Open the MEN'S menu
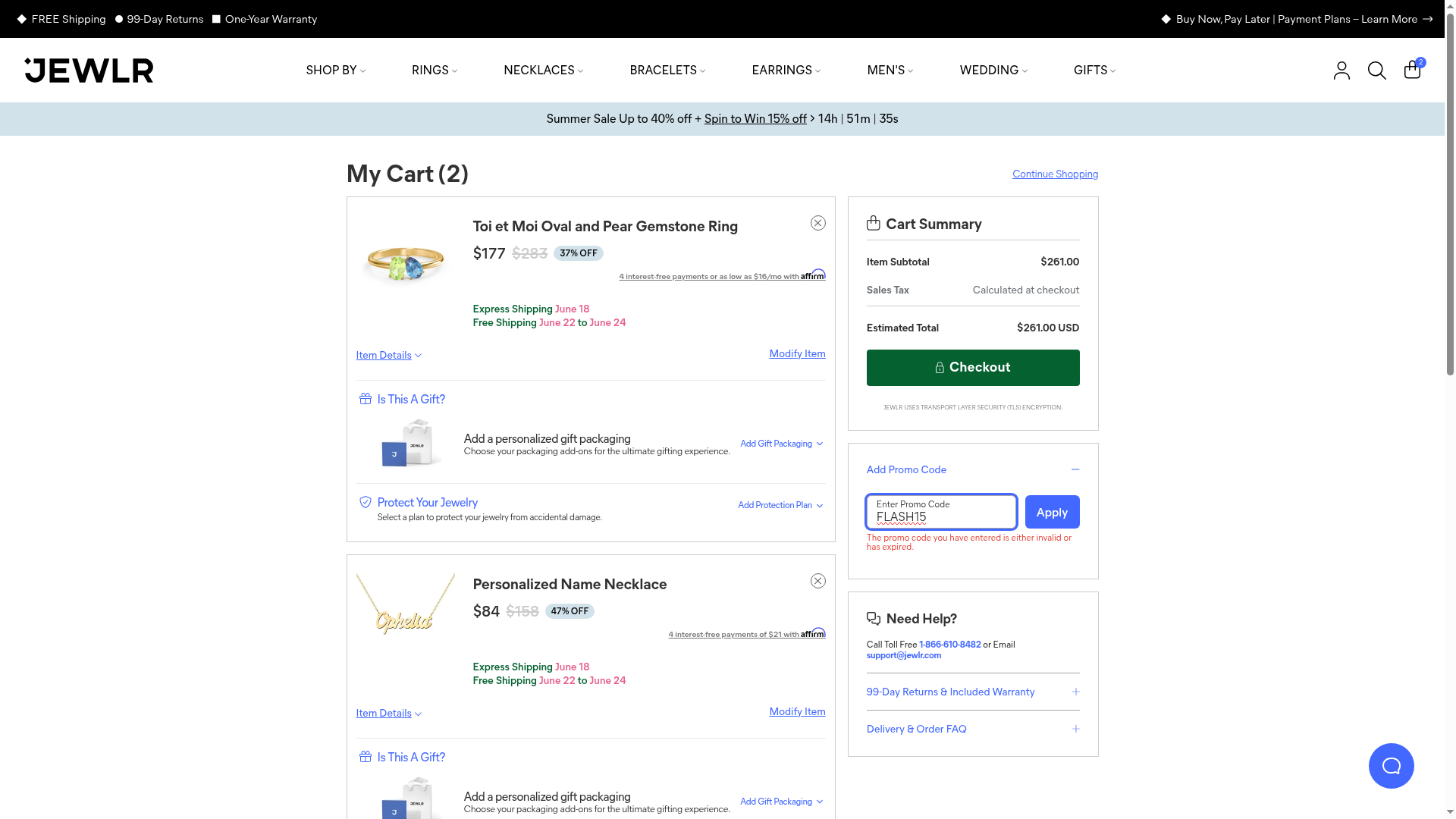The image size is (1456, 819). [x=890, y=71]
